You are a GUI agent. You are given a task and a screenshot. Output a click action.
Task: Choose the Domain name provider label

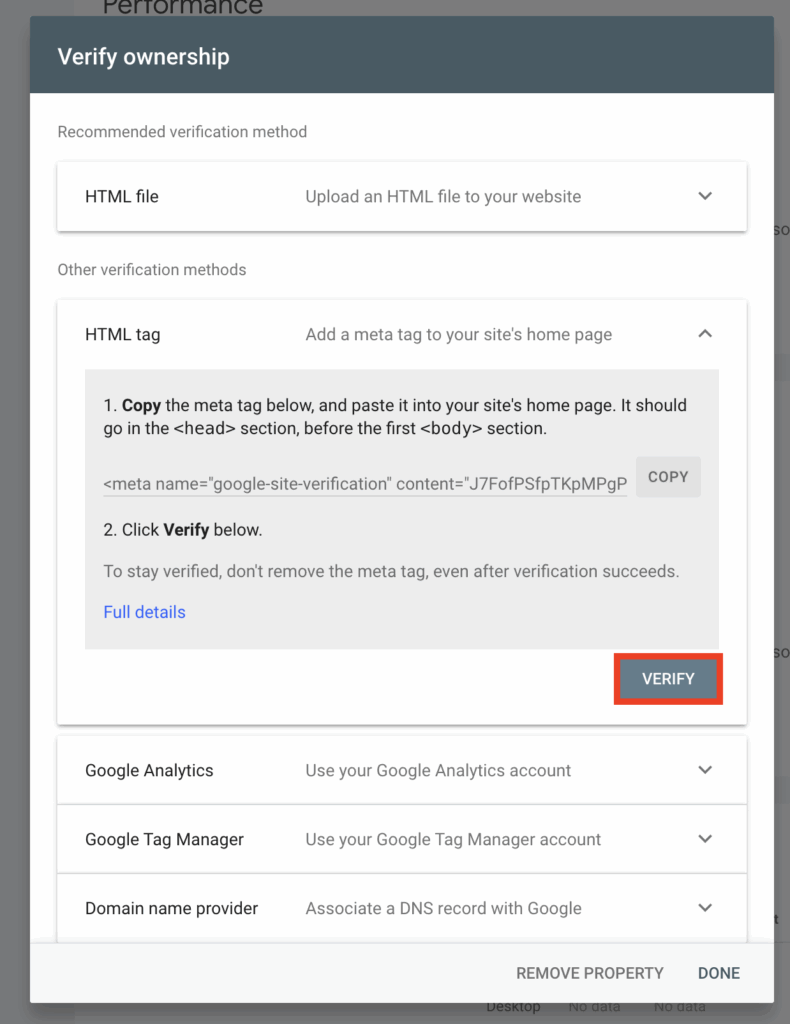(x=171, y=909)
